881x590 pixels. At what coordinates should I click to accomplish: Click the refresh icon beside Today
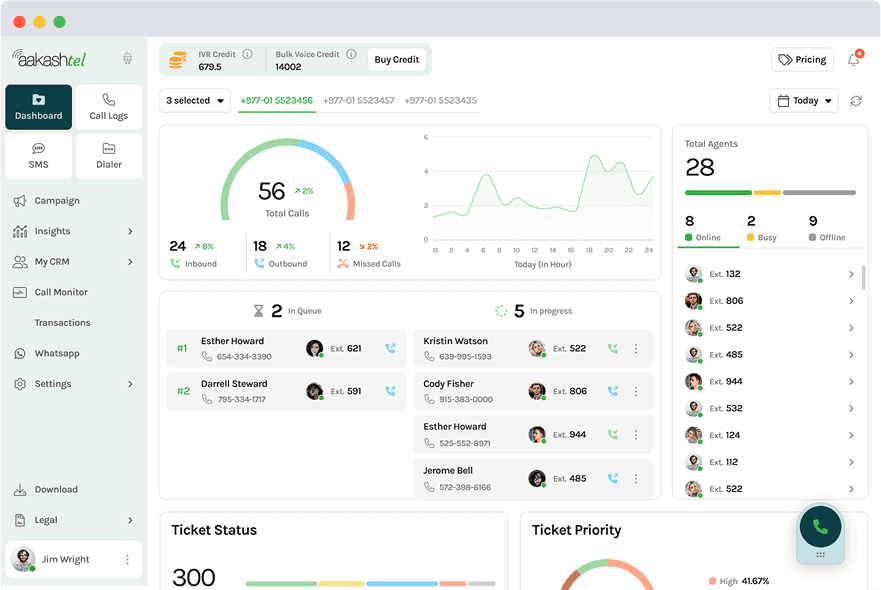[x=856, y=101]
